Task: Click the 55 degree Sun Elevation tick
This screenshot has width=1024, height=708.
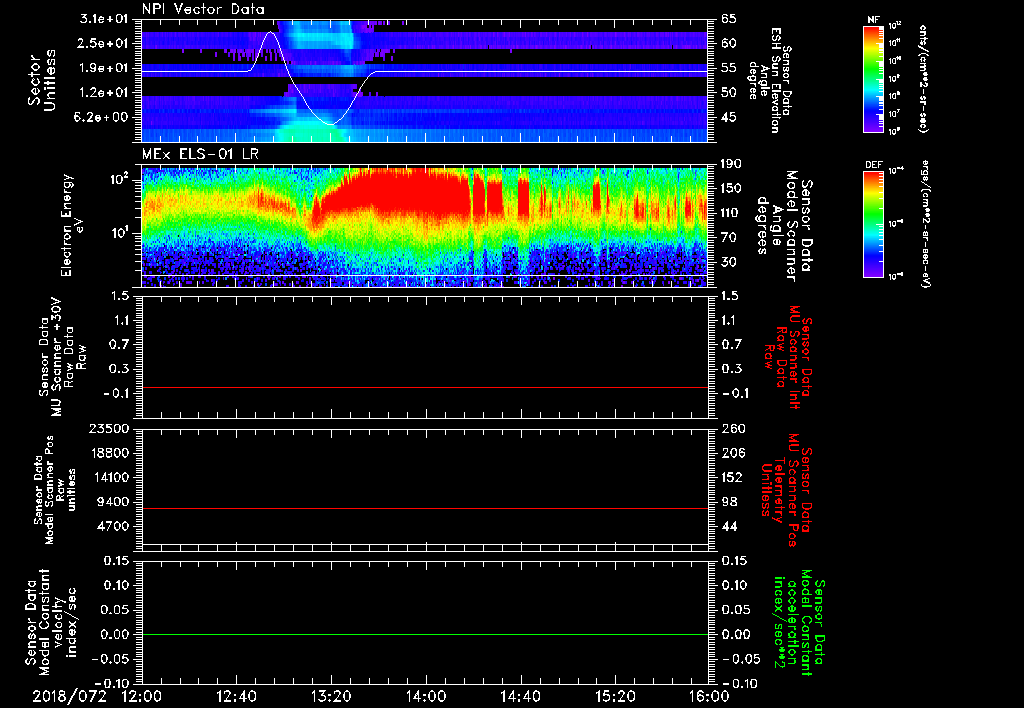Action: pyautogui.click(x=729, y=68)
